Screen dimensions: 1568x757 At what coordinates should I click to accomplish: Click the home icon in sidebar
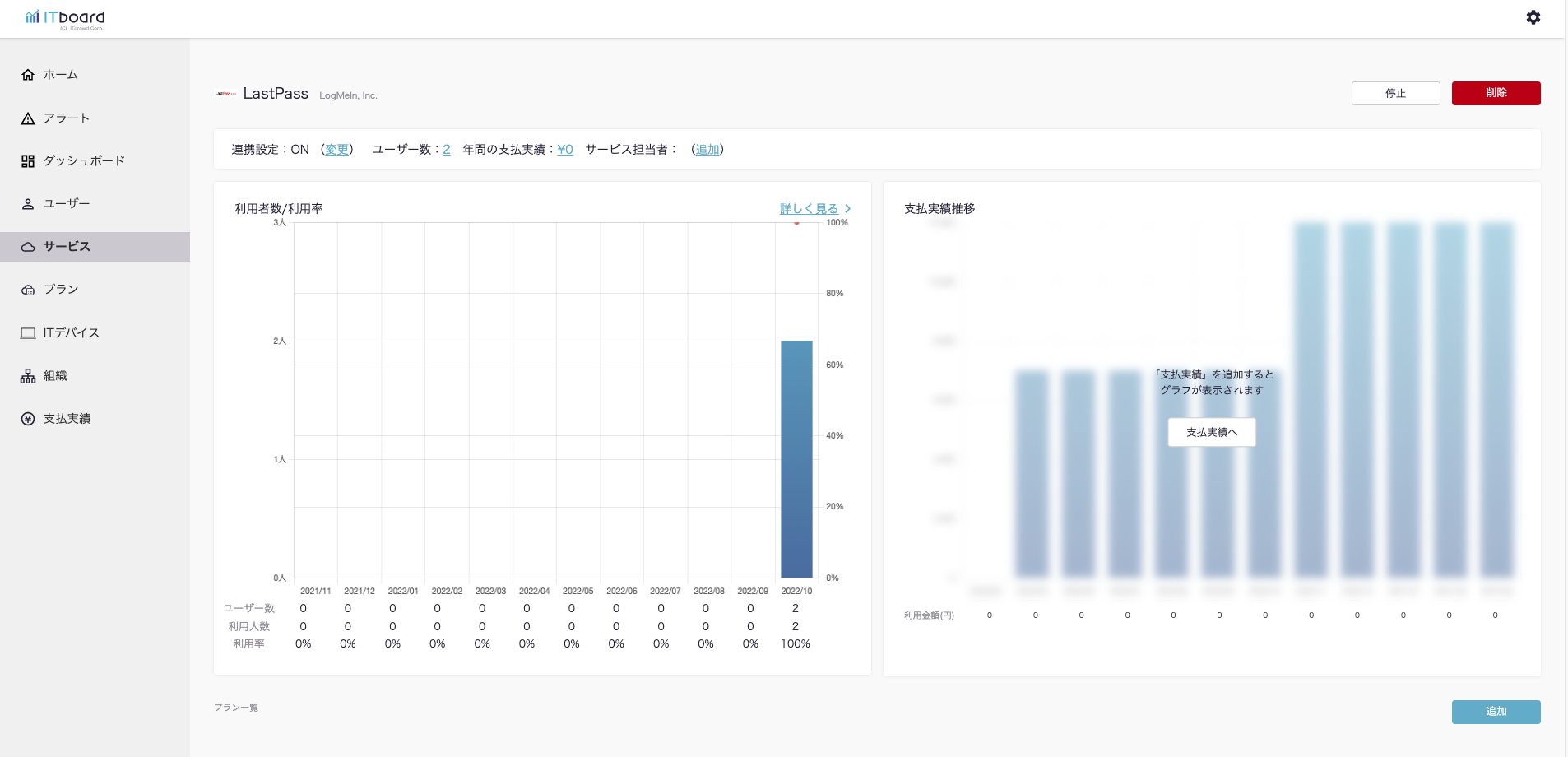(28, 75)
